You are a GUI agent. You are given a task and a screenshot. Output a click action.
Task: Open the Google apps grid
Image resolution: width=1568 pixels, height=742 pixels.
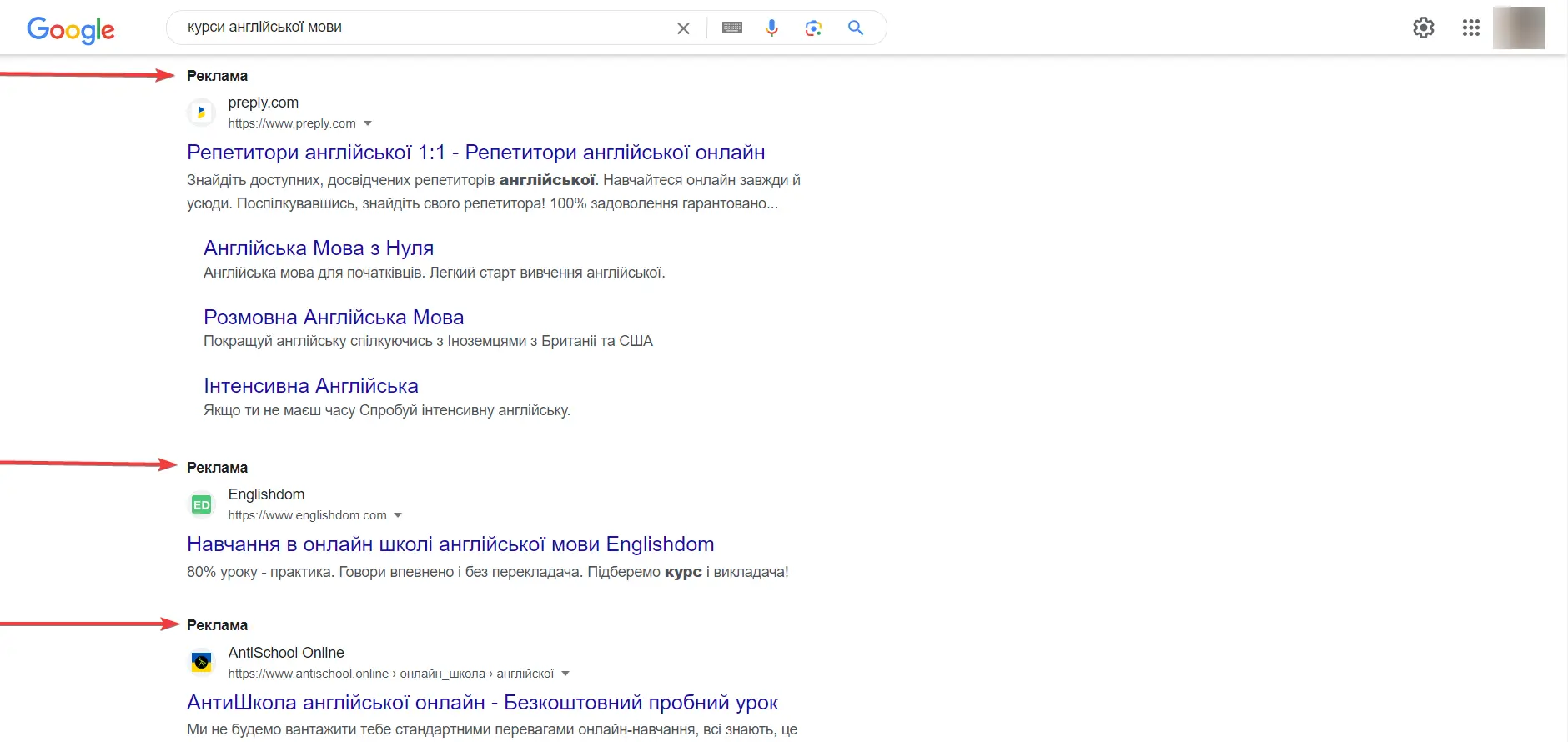1471,28
